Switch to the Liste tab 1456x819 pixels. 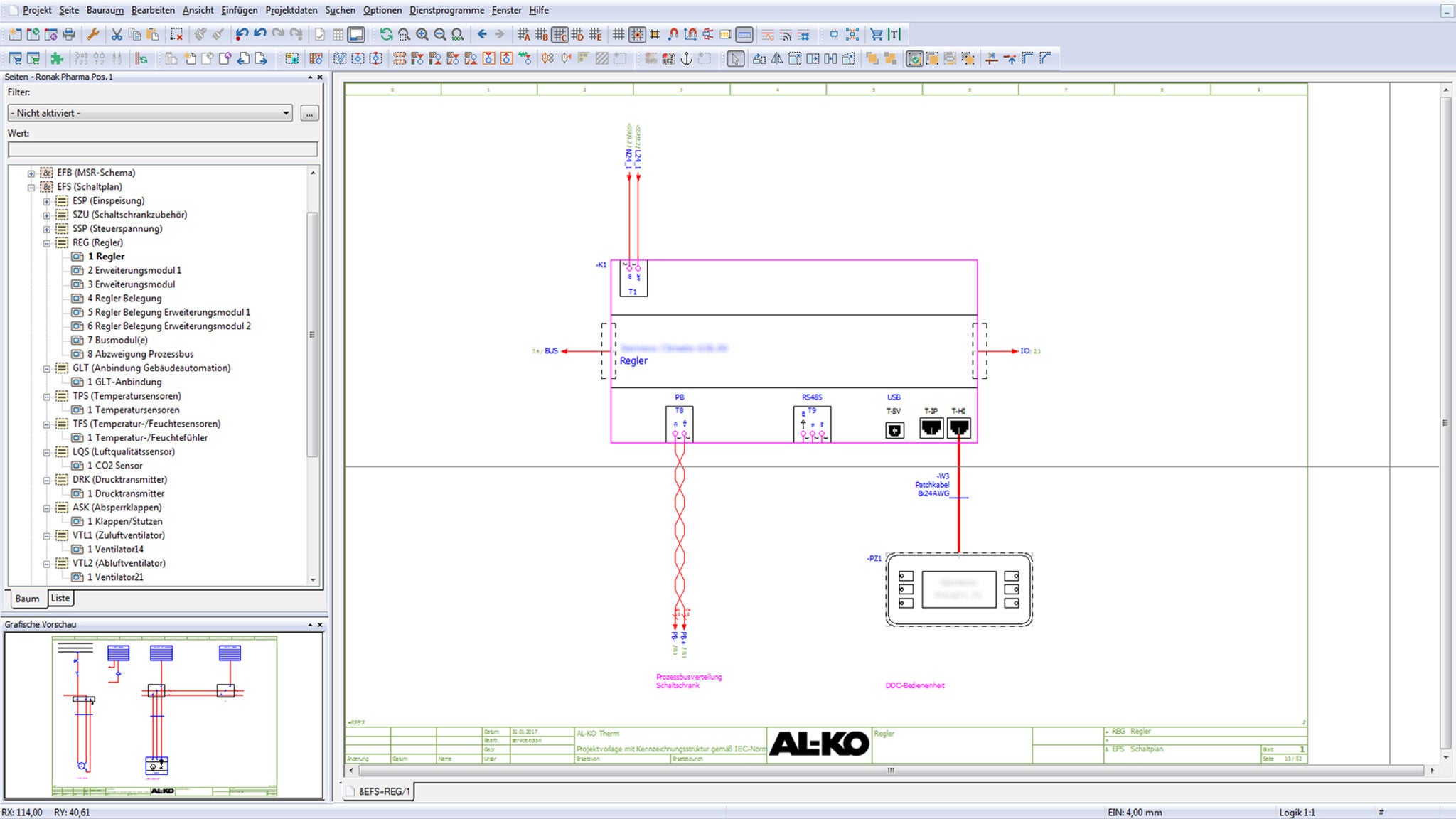click(60, 599)
